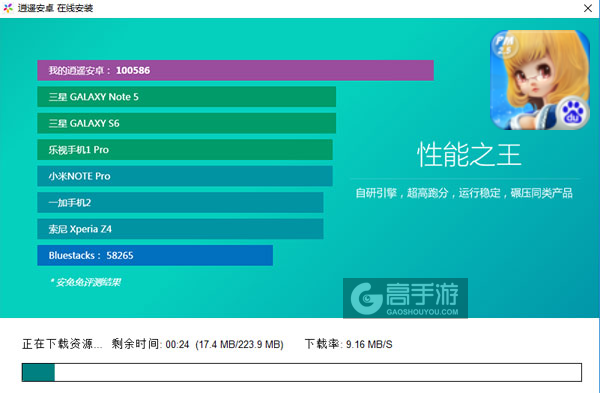Click the 自研引擎，超高跑分 description line
This screenshot has width=600, height=393.
click(x=464, y=193)
